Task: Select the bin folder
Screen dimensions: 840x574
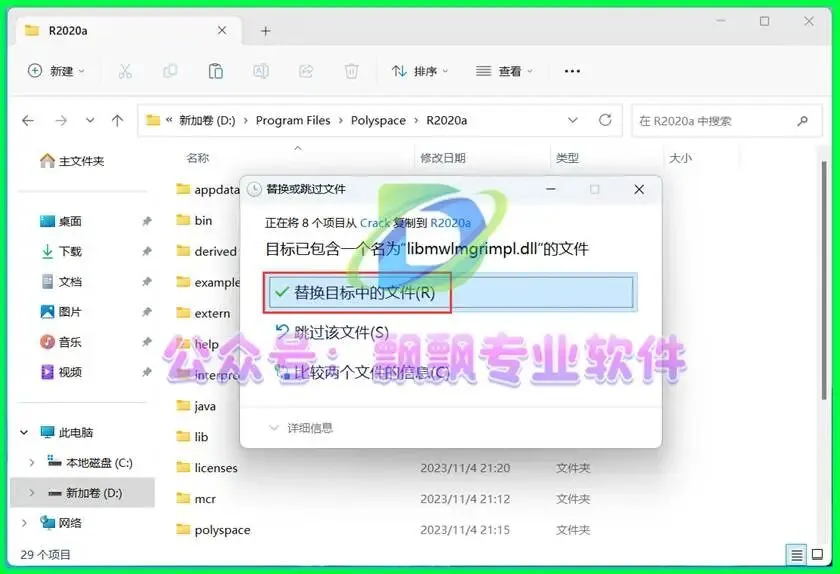Action: pos(194,220)
